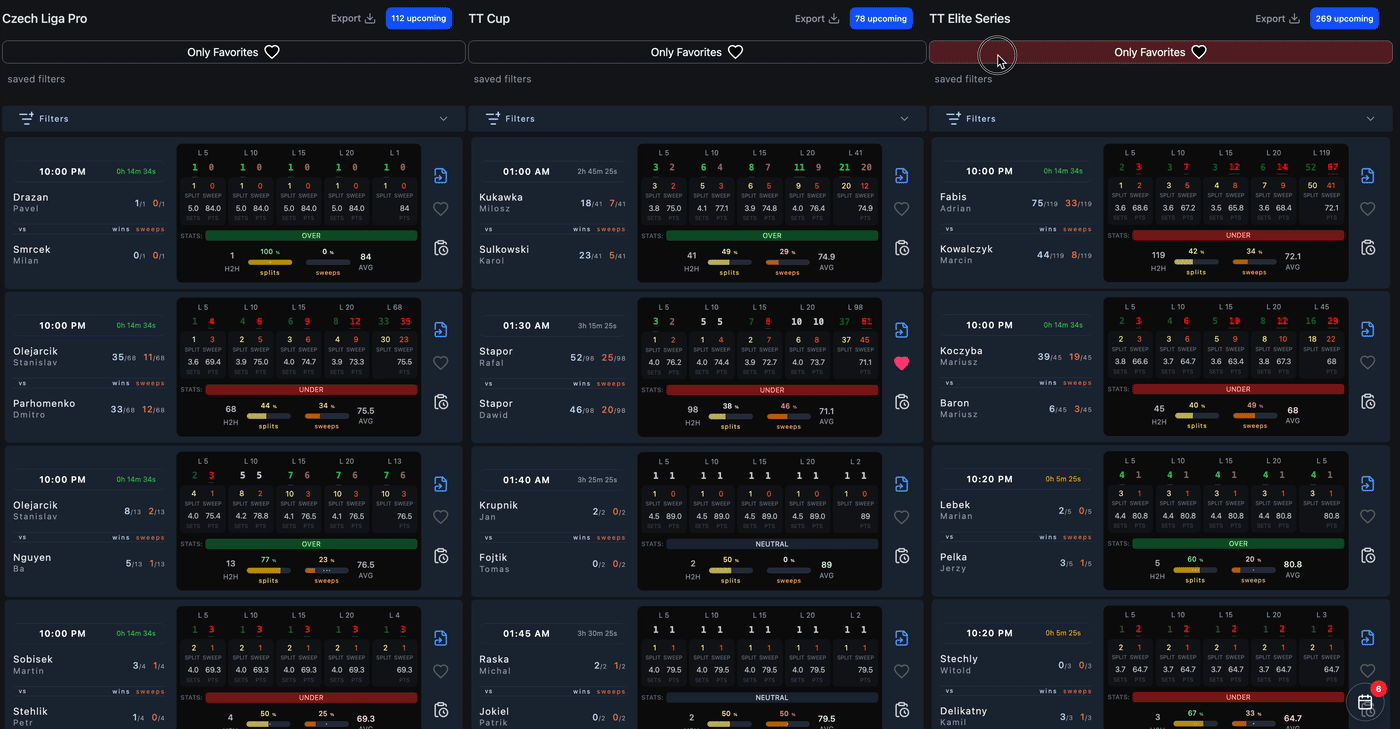Open document icon for Krupnik vs Fojtik
Viewport: 1400px width, 729px height.
pyautogui.click(x=902, y=484)
